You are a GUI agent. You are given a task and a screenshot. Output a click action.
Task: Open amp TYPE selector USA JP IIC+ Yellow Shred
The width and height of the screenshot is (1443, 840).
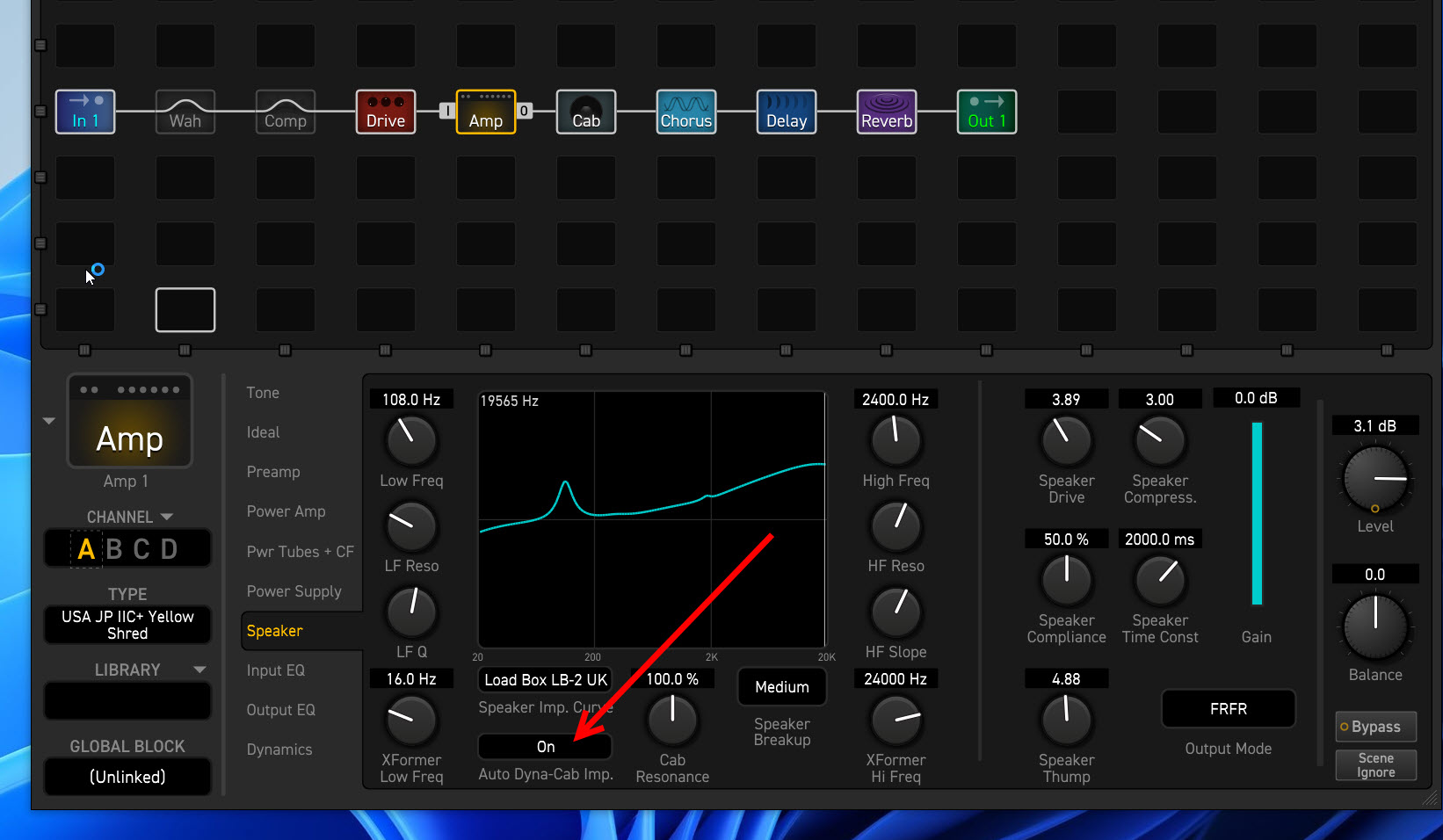pyautogui.click(x=127, y=625)
